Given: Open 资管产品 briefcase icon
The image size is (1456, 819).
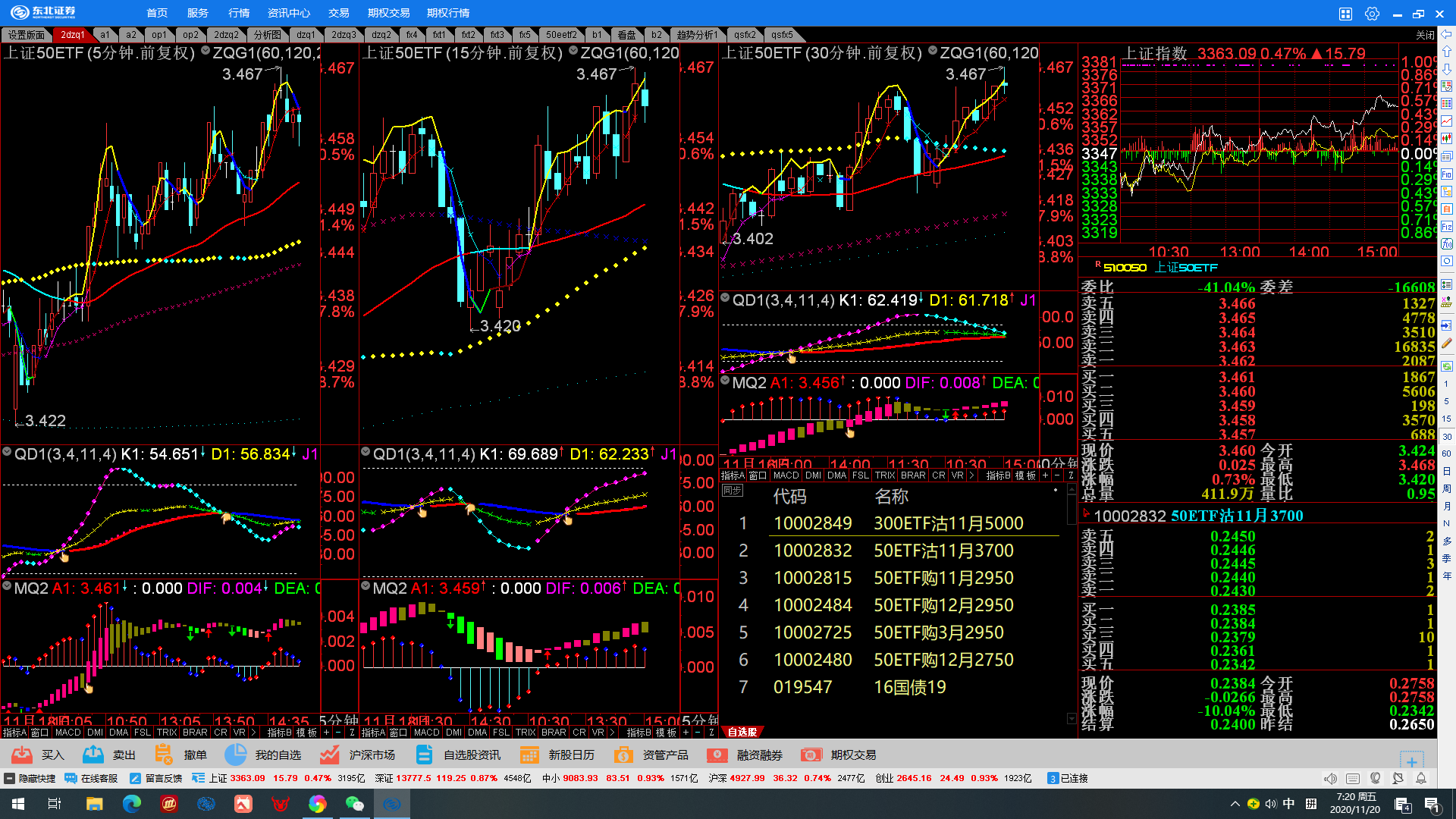Looking at the screenshot, I should (623, 755).
